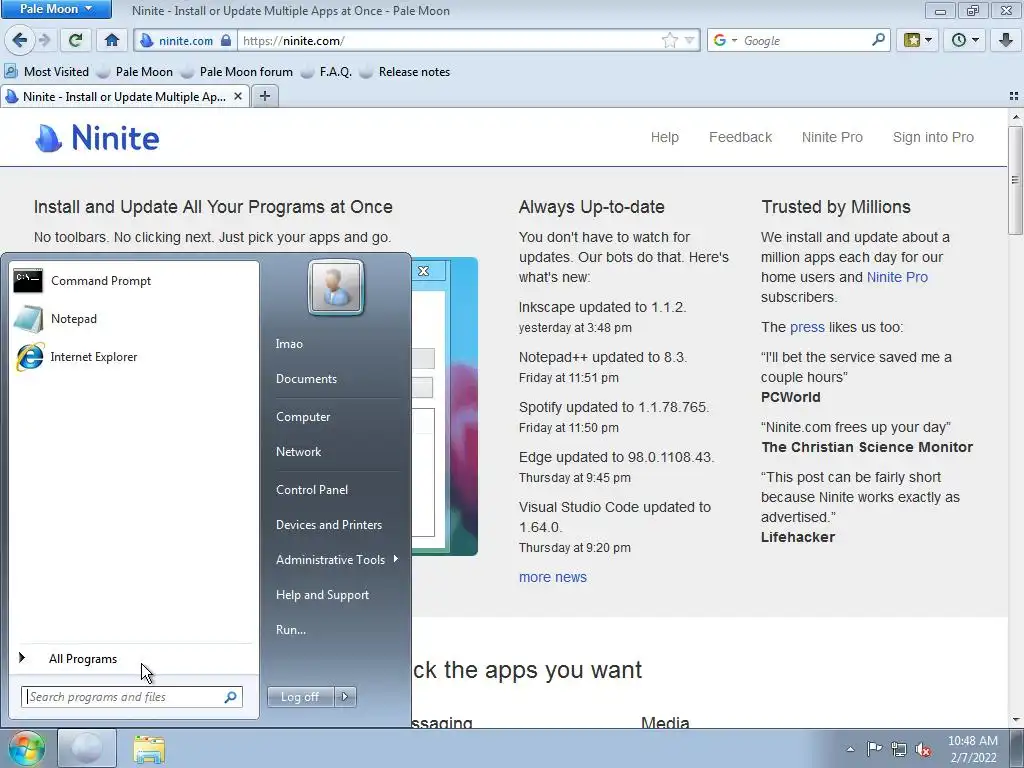Click the muted volume tray icon
This screenshot has width=1024, height=768.
pos(923,749)
